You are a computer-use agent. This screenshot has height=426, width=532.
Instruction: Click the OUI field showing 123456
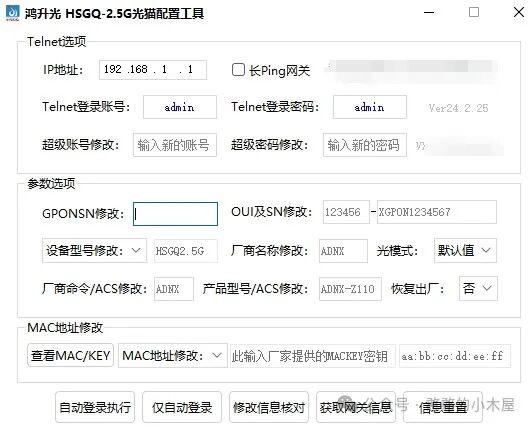[346, 212]
